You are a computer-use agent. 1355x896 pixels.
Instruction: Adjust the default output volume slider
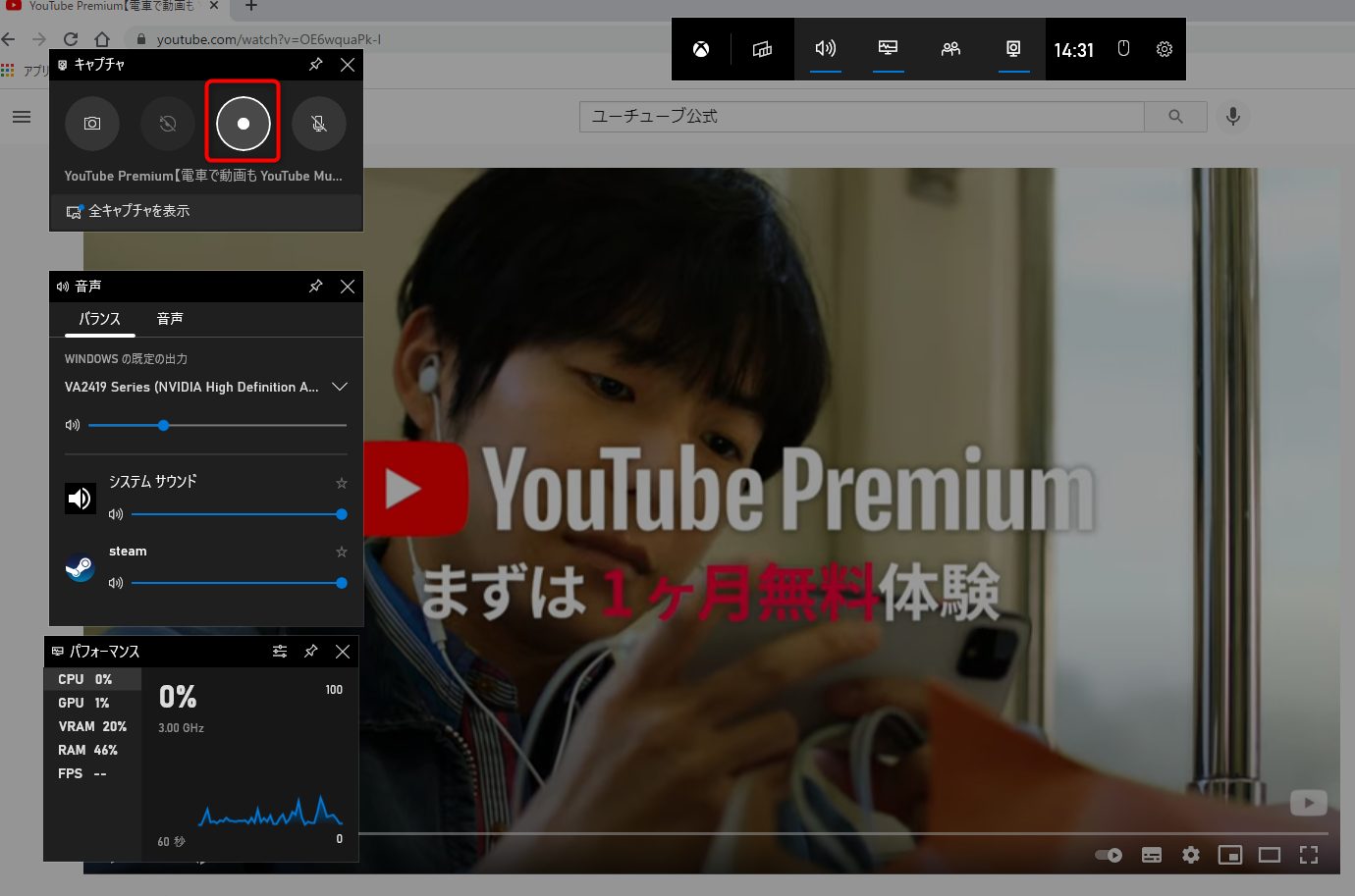click(x=218, y=425)
